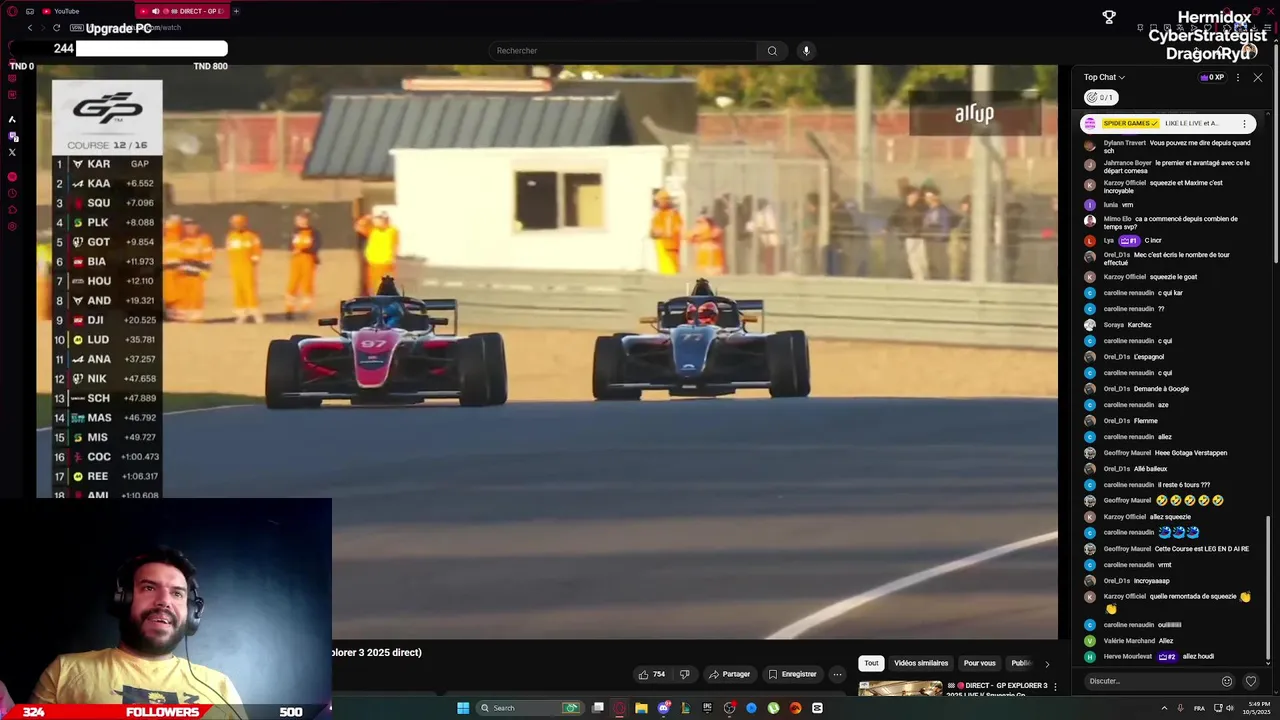The width and height of the screenshot is (1280, 720).
Task: Select the Vidéos similaires chip
Action: (920, 663)
